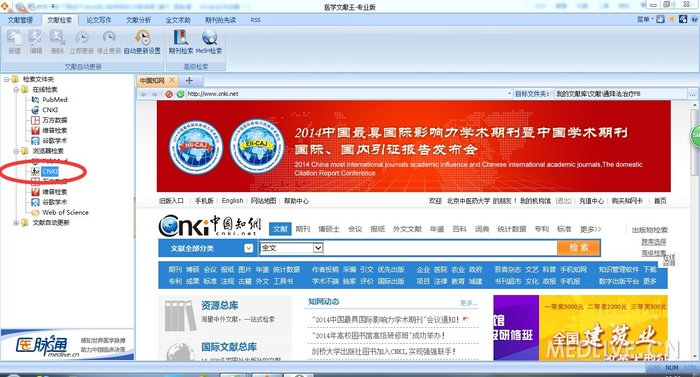Open the 菜单 menu at top right

pos(644,19)
